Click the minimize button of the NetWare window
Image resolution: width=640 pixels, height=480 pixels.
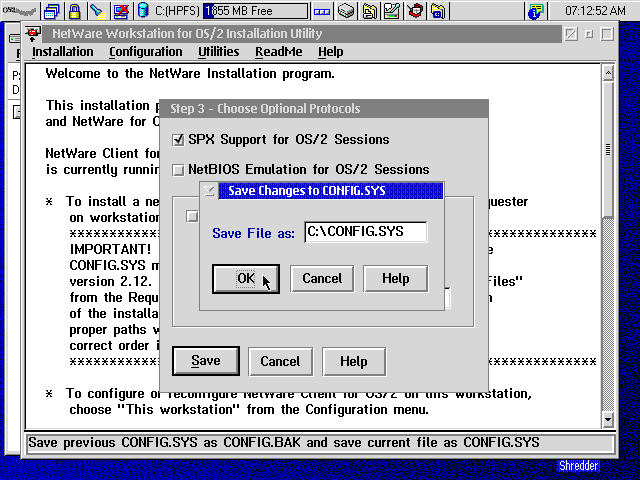pos(589,34)
